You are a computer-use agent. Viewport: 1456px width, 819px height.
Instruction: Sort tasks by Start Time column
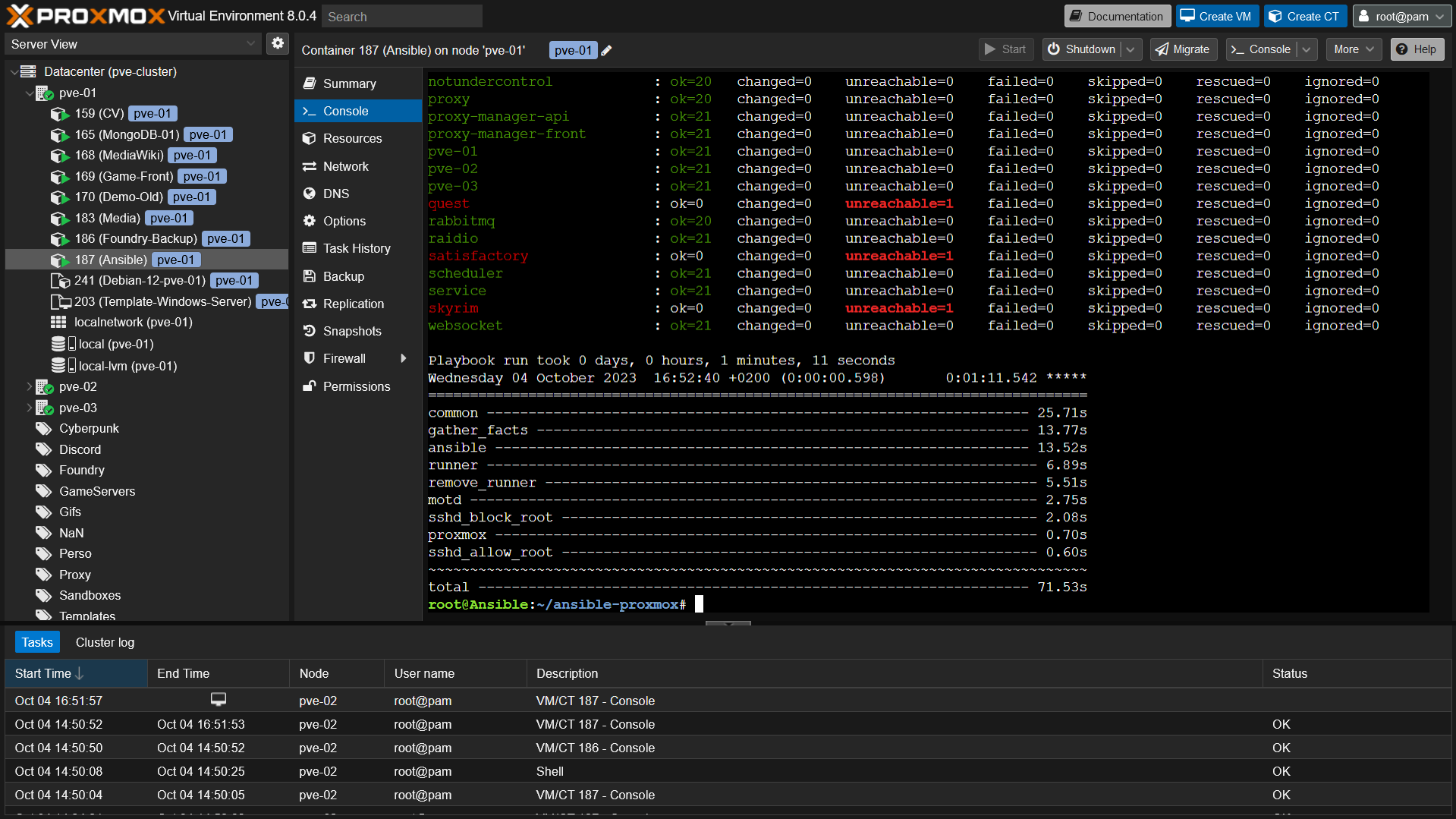tap(76, 673)
